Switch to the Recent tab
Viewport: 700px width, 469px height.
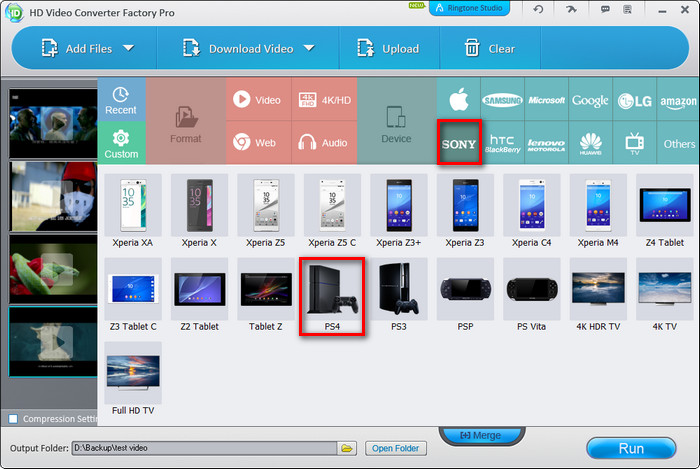(x=121, y=99)
